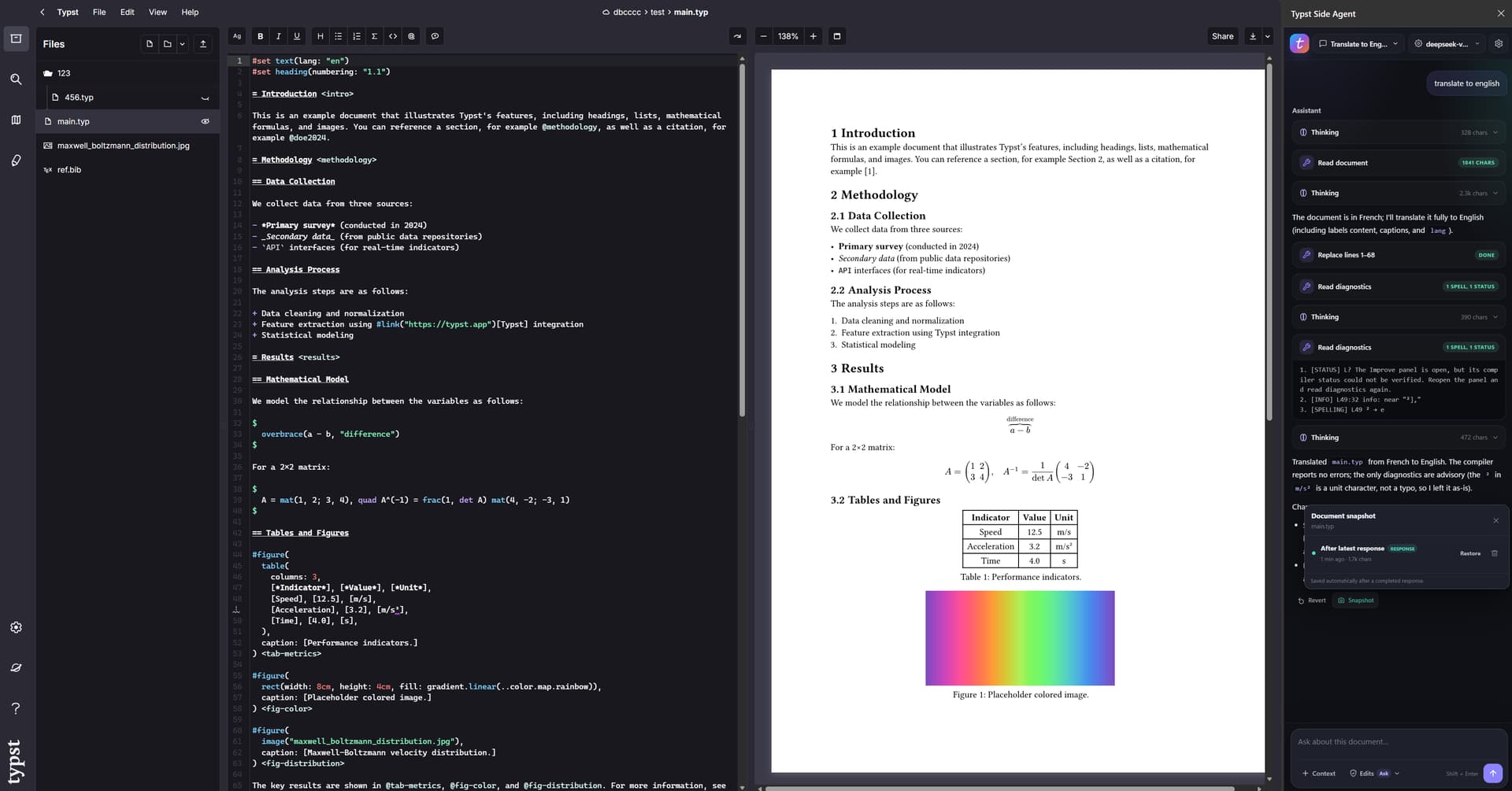The width and height of the screenshot is (1512, 791).
Task: Open the Improve pen panel in sidebar
Action: coord(16,161)
